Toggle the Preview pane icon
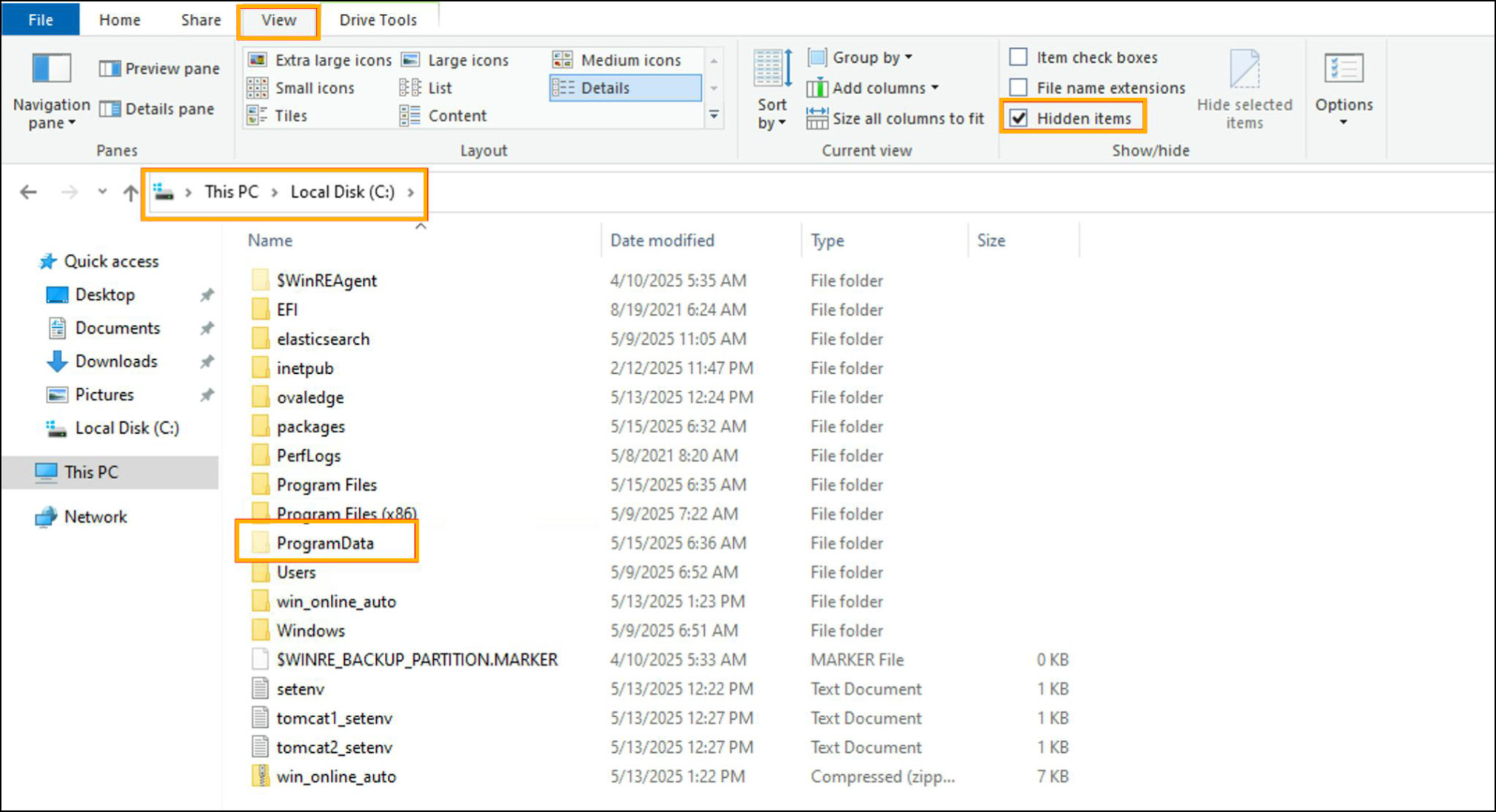Viewport: 1496px width, 812px height. tap(110, 69)
